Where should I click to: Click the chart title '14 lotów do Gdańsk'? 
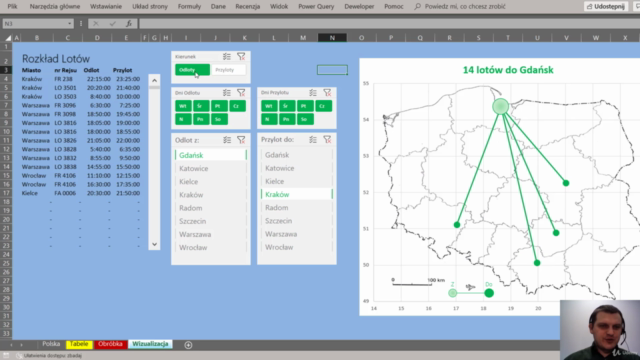click(x=508, y=70)
